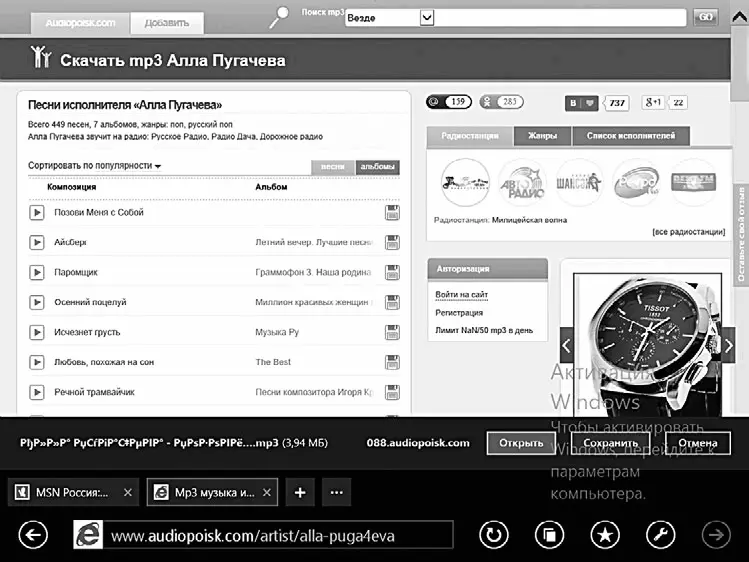Show next ad with right arrow
The height and width of the screenshot is (562, 749).
point(728,345)
